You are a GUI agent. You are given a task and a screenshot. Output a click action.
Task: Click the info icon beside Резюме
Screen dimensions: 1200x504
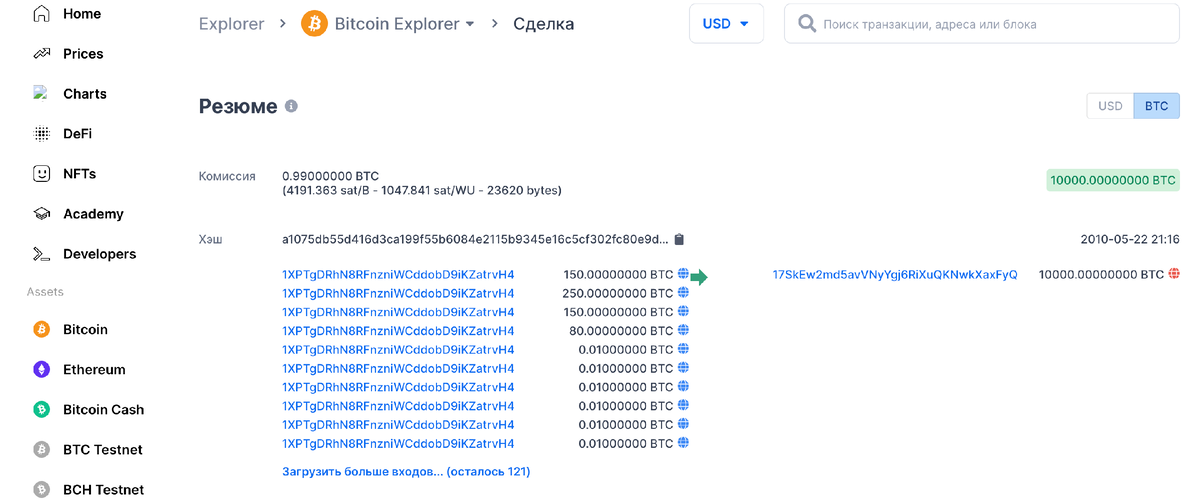(291, 106)
